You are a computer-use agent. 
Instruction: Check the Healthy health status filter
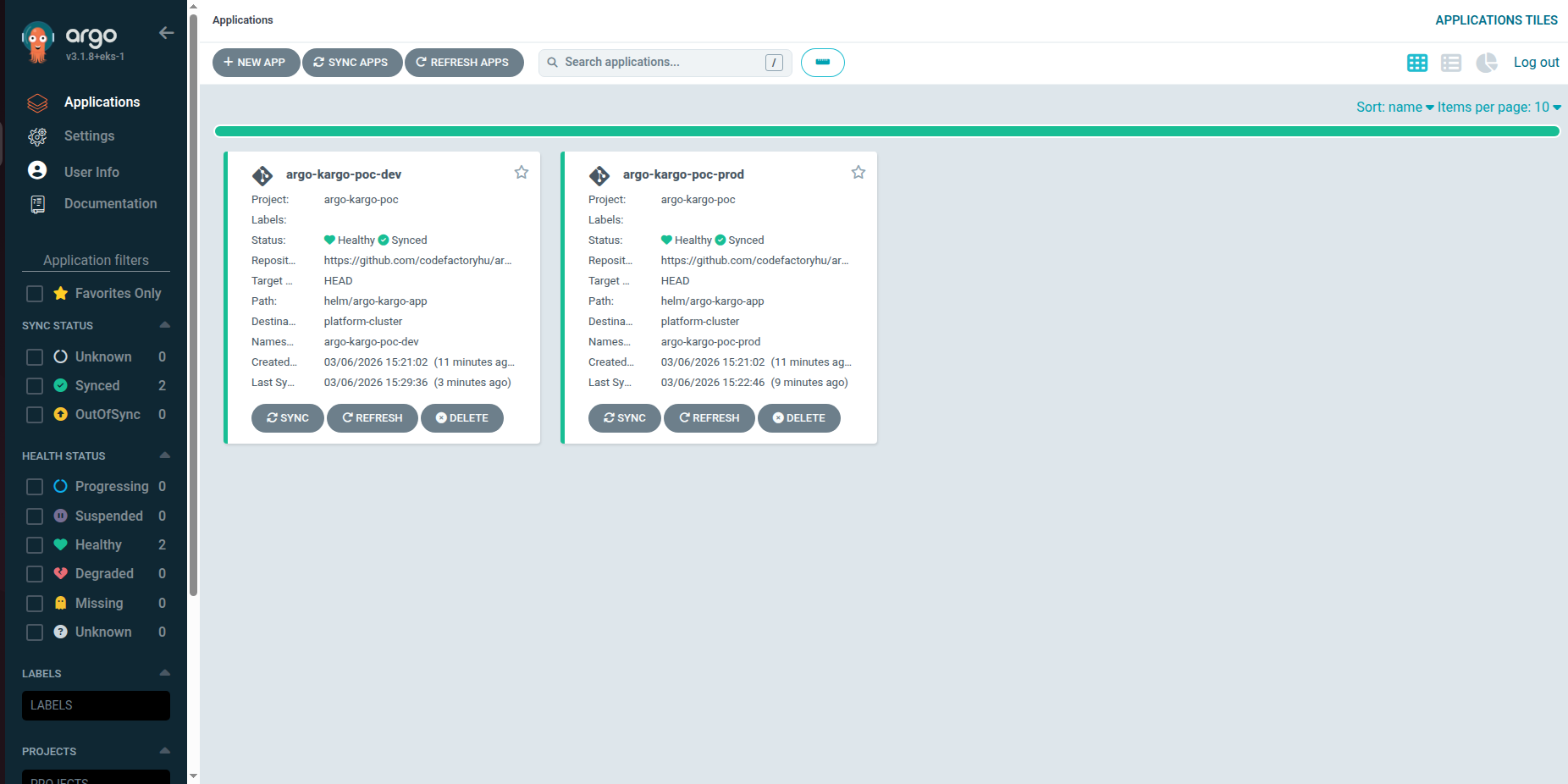[x=34, y=544]
